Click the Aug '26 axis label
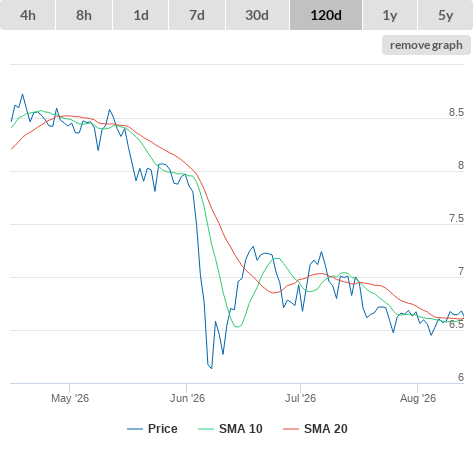Screen dimensions: 474x455 point(418,398)
